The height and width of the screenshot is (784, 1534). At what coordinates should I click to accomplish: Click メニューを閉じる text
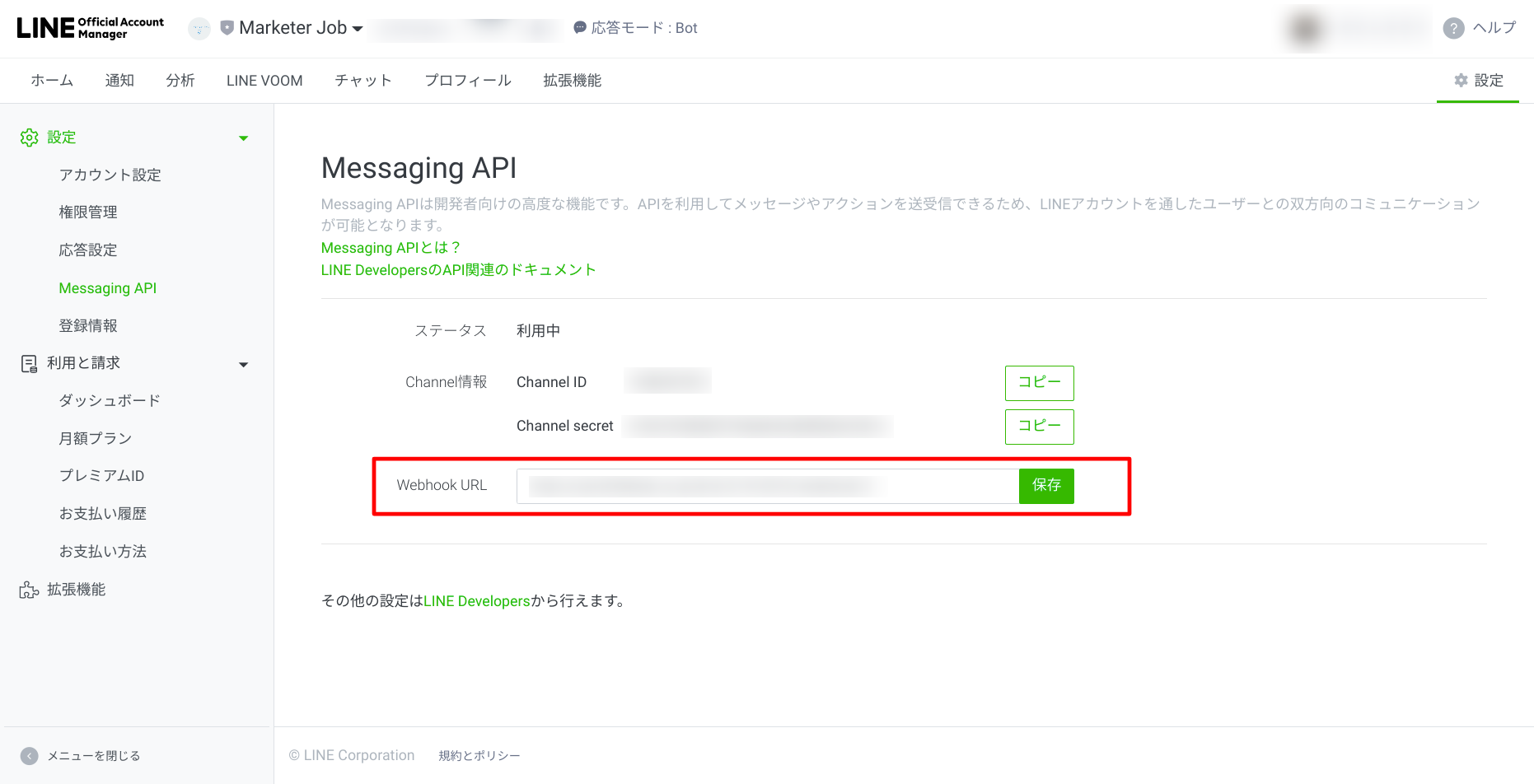coord(94,756)
